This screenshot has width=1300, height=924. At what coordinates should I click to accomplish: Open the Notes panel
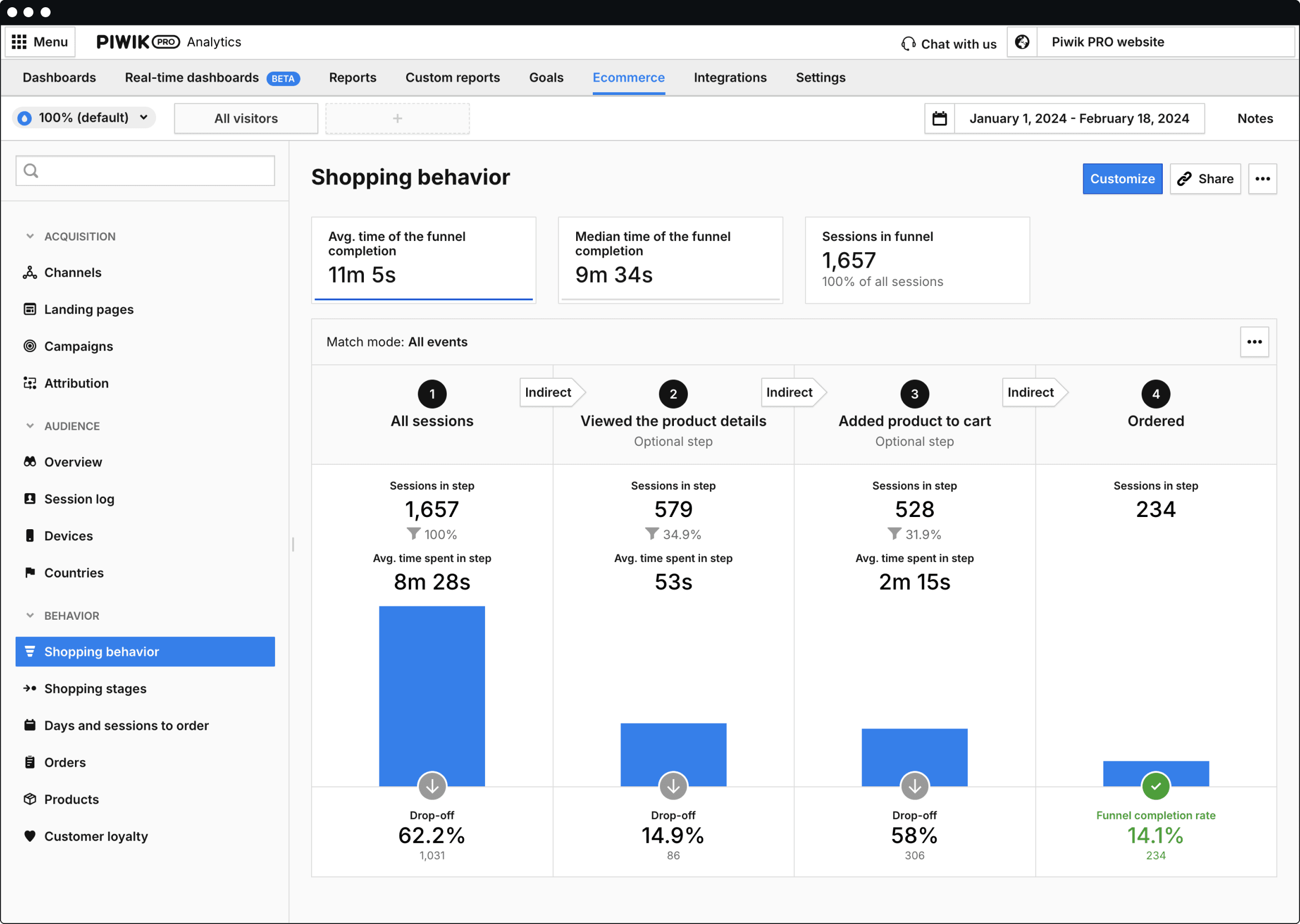coord(1255,118)
